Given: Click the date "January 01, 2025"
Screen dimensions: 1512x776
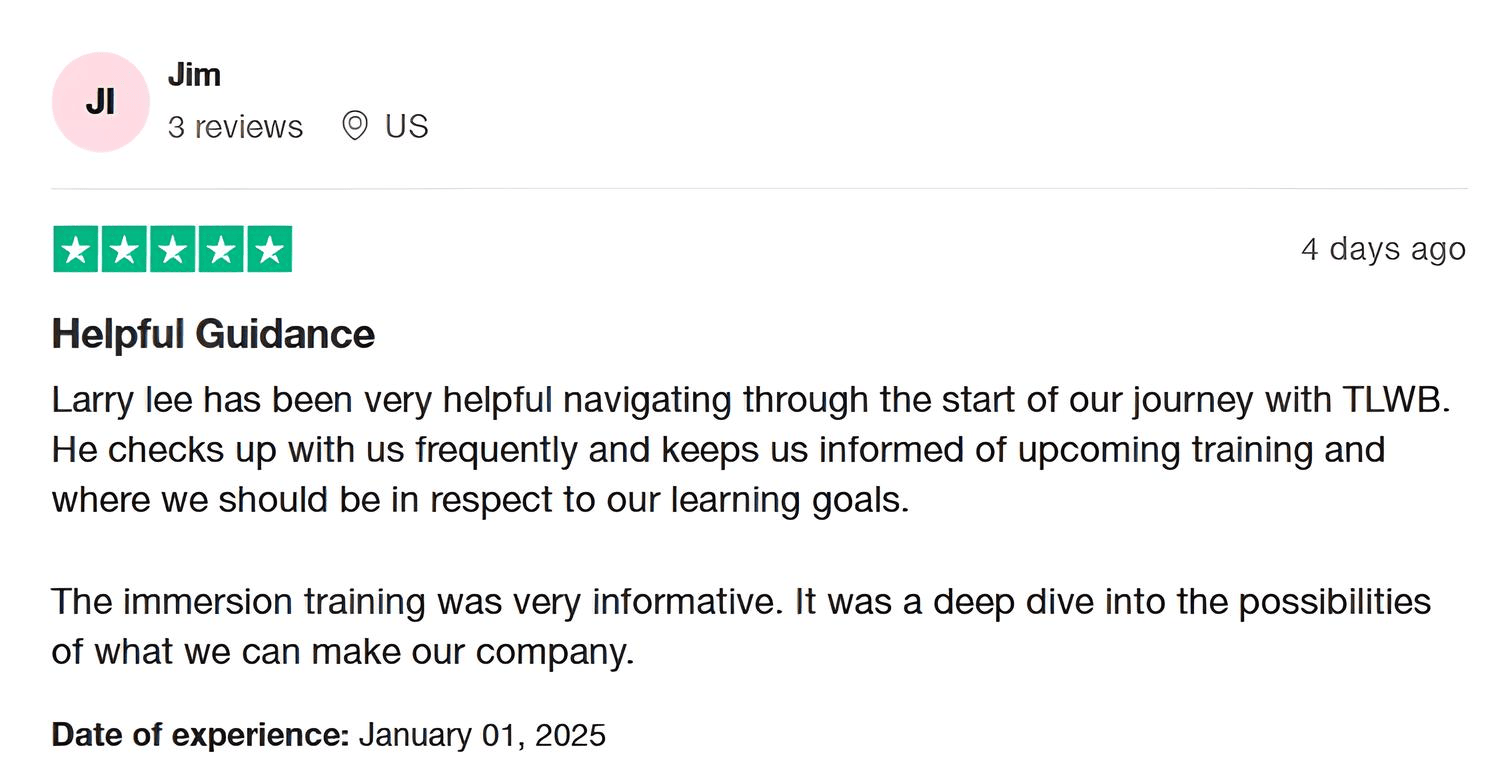Looking at the screenshot, I should pyautogui.click(x=482, y=735).
